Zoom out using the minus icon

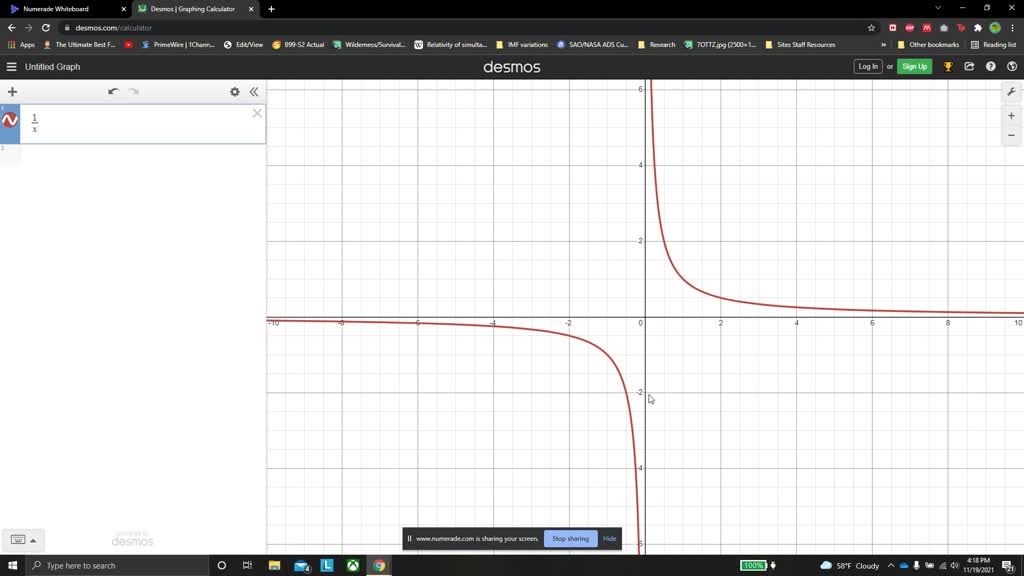1011,135
